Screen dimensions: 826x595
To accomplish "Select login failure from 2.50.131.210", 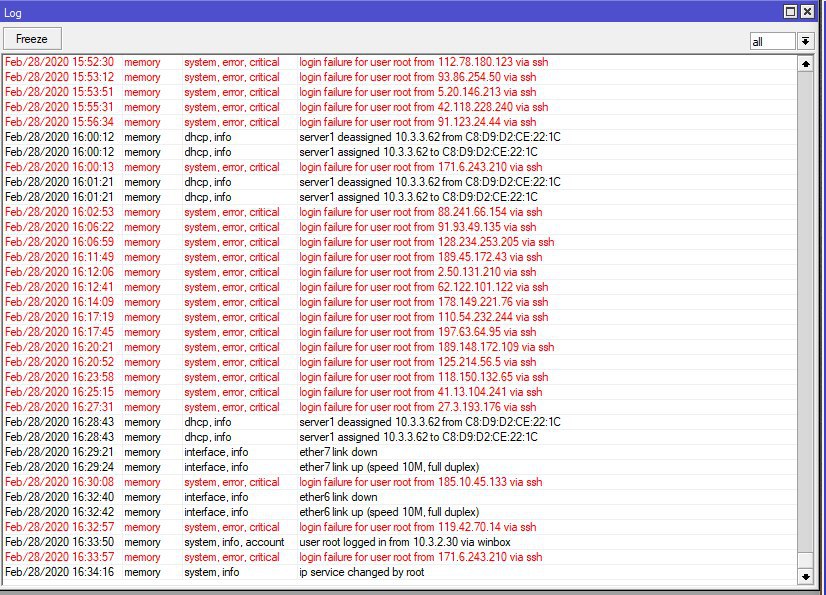I will [400, 272].
